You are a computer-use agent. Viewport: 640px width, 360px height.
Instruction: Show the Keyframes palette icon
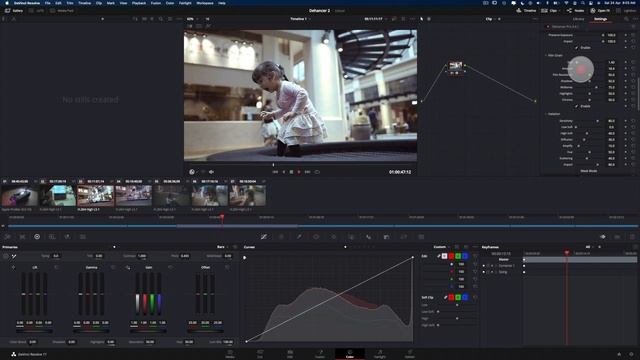click(603, 237)
